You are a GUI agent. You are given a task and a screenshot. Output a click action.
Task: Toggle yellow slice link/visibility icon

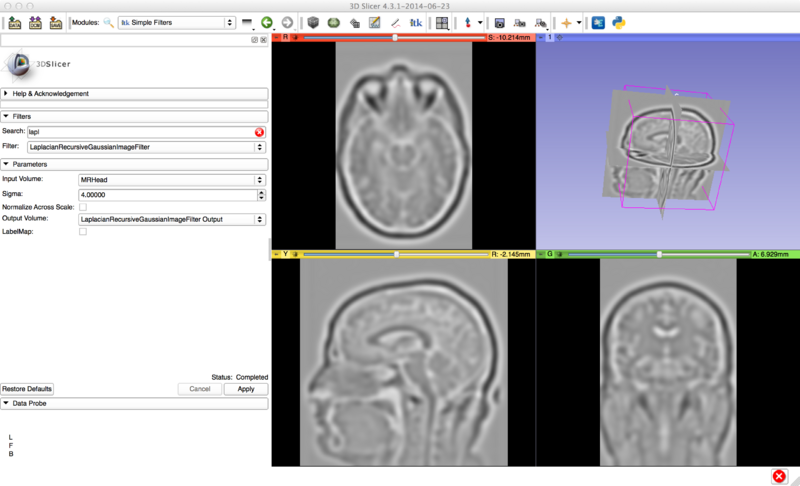point(295,254)
